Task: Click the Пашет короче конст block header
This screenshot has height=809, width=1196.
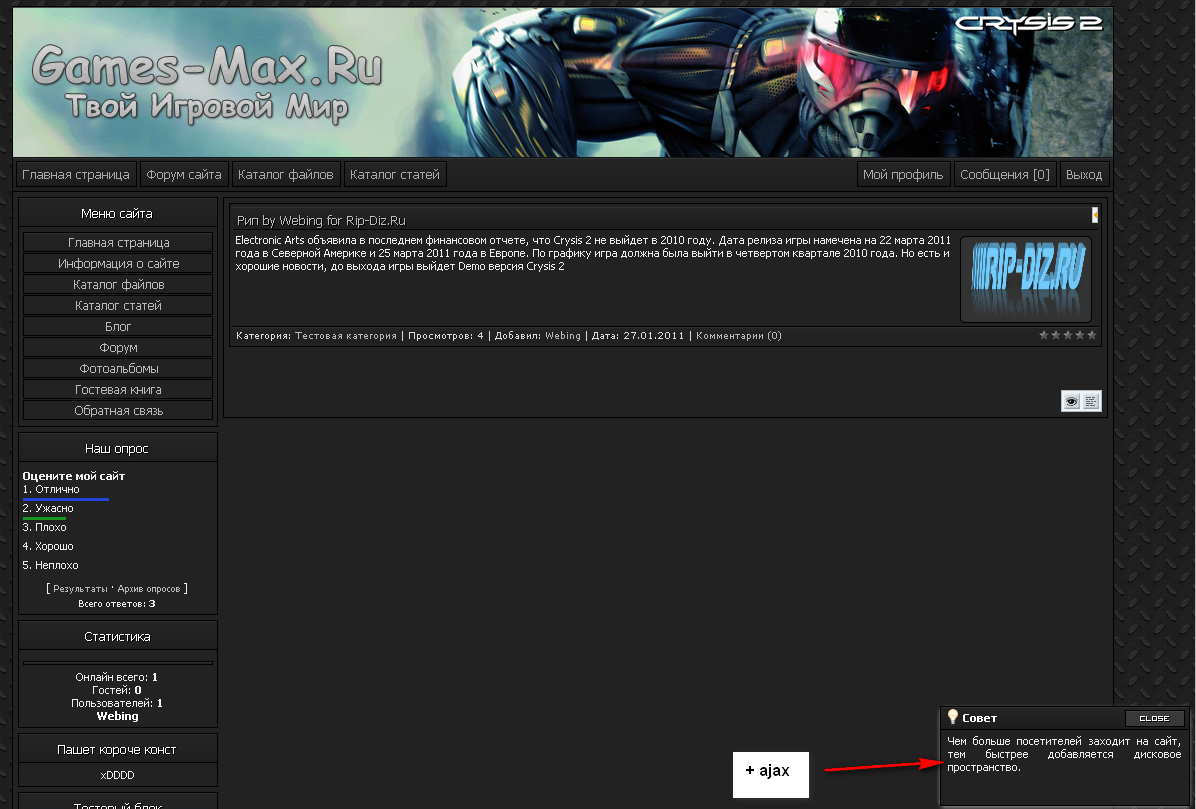Action: click(117, 750)
